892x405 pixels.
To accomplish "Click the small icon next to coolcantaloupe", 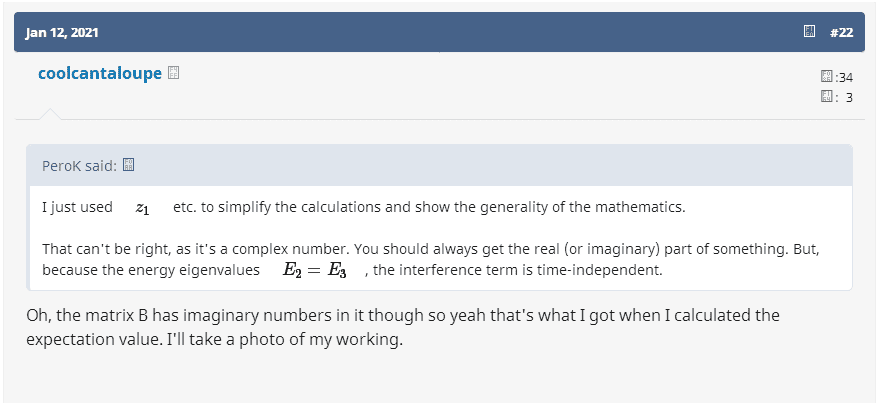I will coord(173,72).
